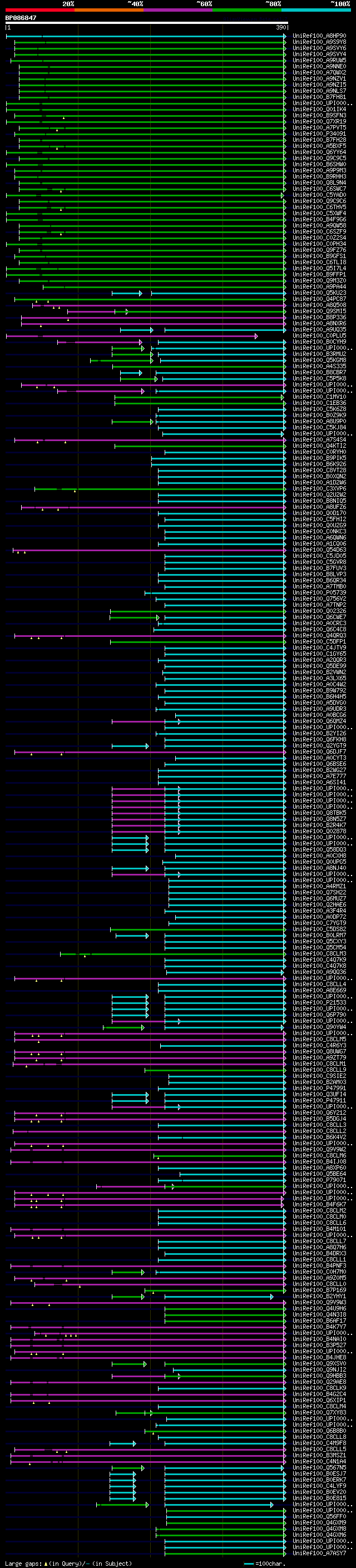Click the orange ~40% identity legend color
The image size is (356, 1568).
point(109,11)
